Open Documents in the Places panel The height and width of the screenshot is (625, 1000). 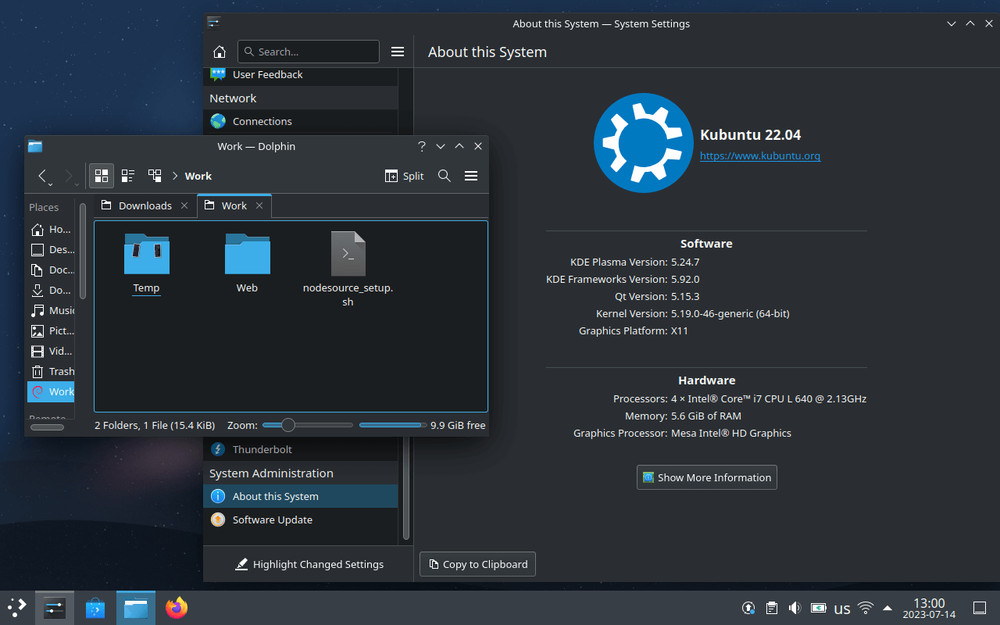tap(52, 270)
